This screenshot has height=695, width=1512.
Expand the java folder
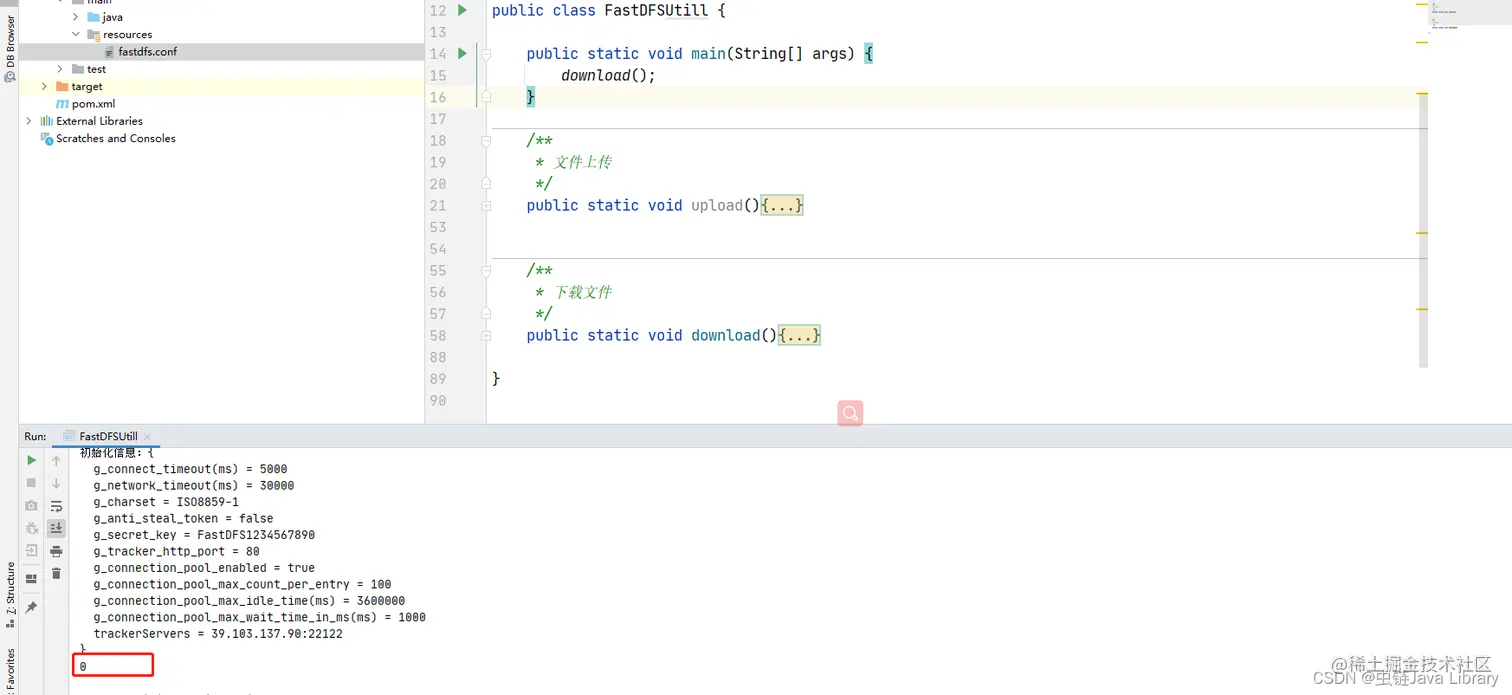click(76, 17)
